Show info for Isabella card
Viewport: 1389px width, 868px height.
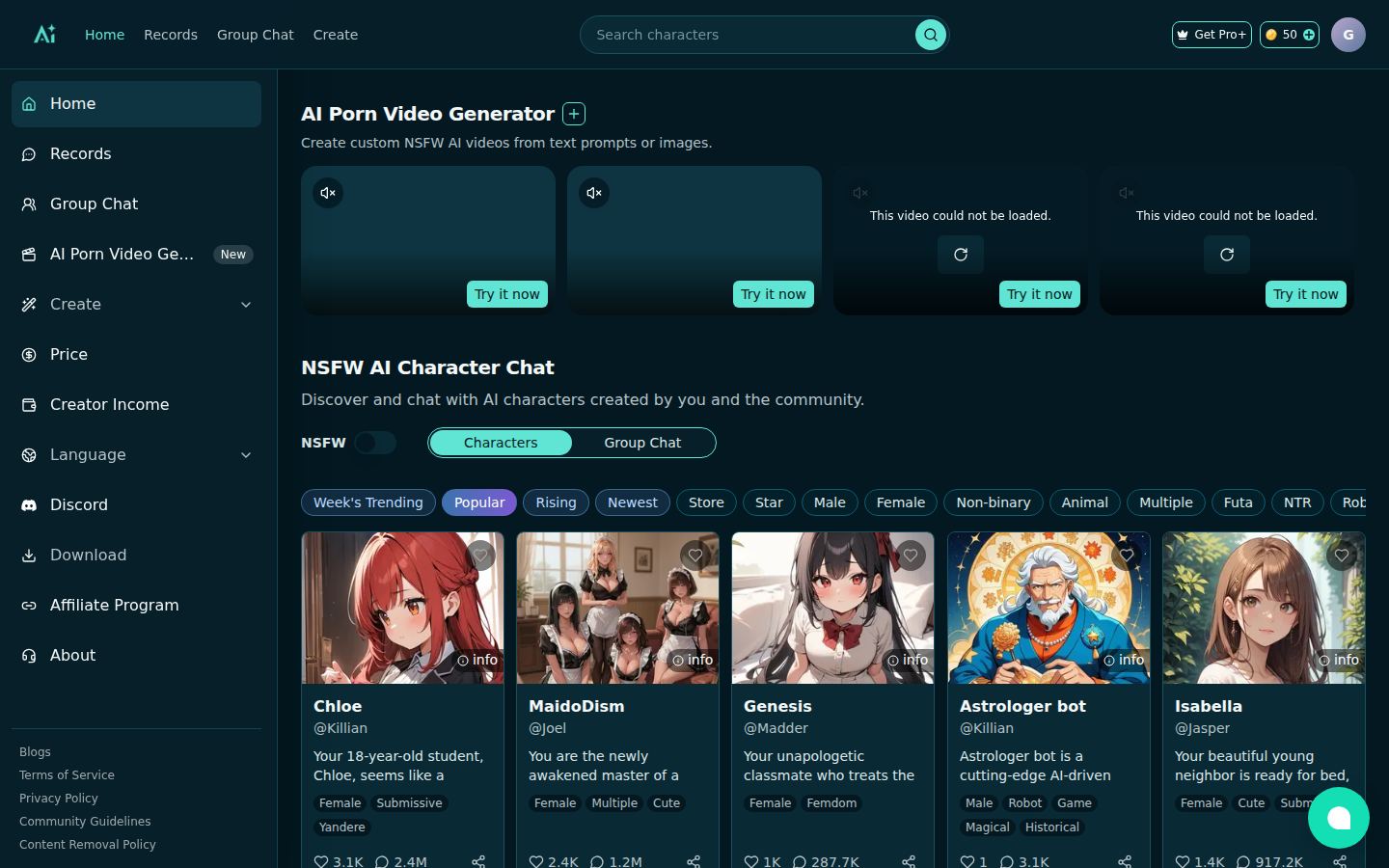click(1339, 660)
